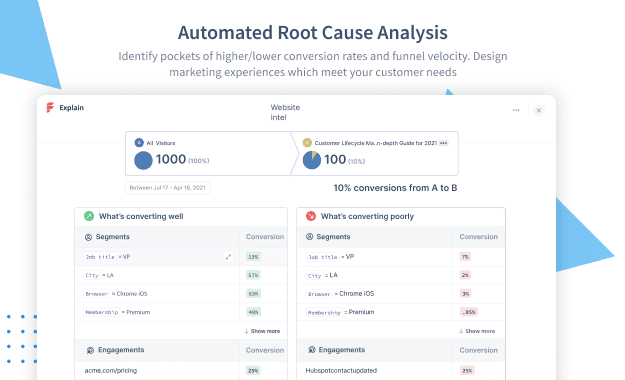Click the Membership tag in converting poorly
This screenshot has width=625, height=380.
(x=324, y=313)
